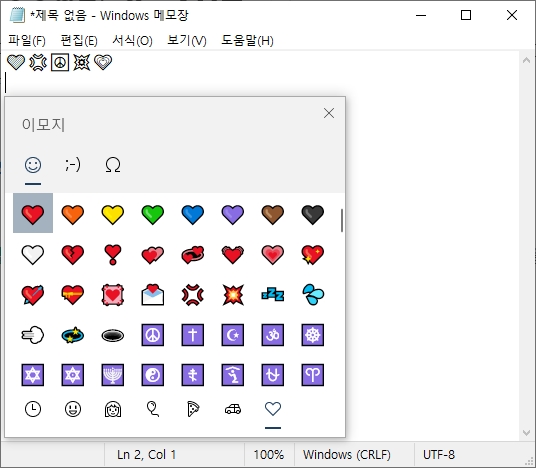The width and height of the screenshot is (536, 468).
Task: Select the yin yang emoji
Action: click(x=153, y=375)
